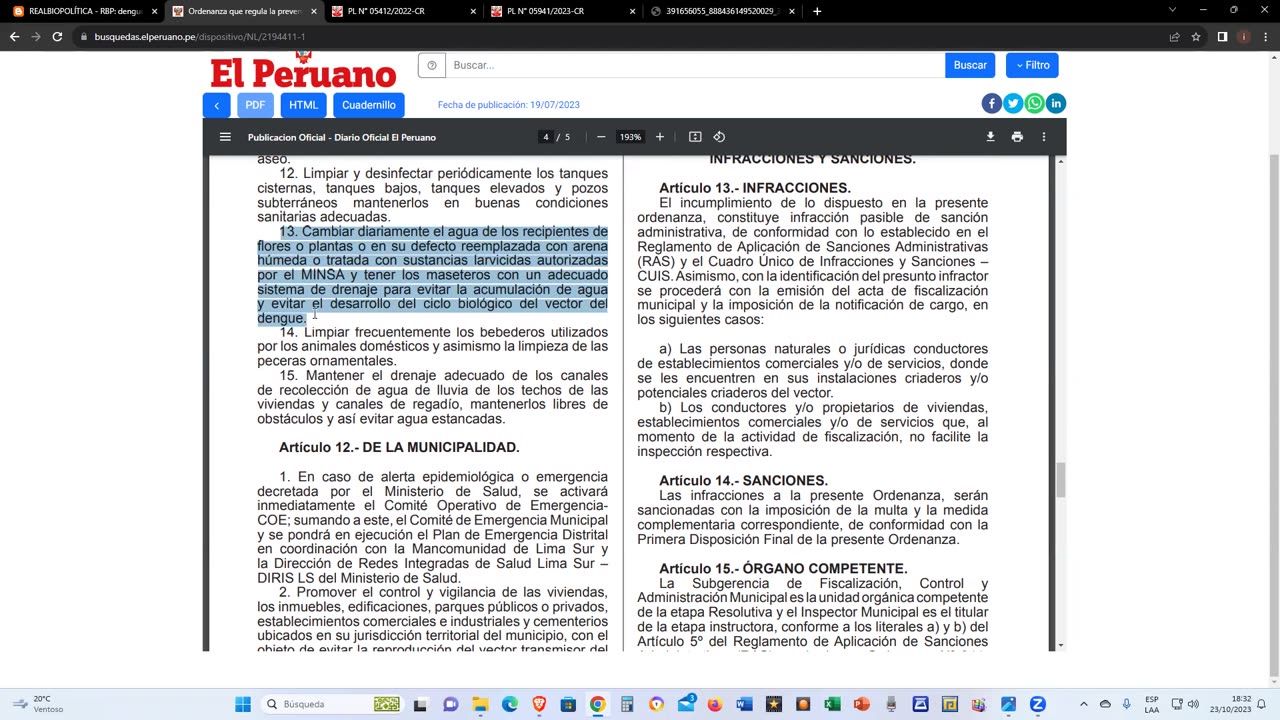Reload the current page

coord(57,37)
